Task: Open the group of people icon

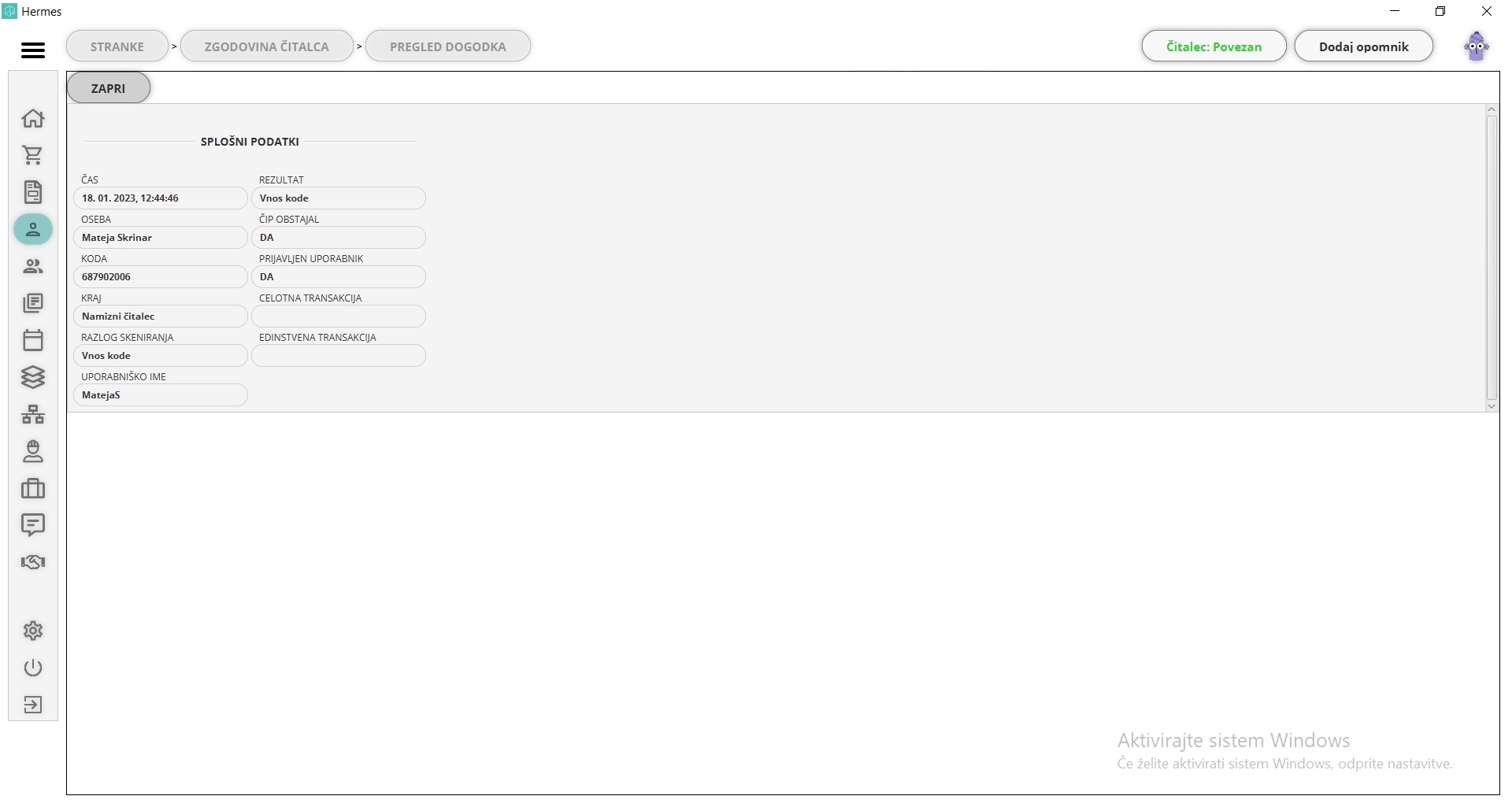Action: click(33, 266)
